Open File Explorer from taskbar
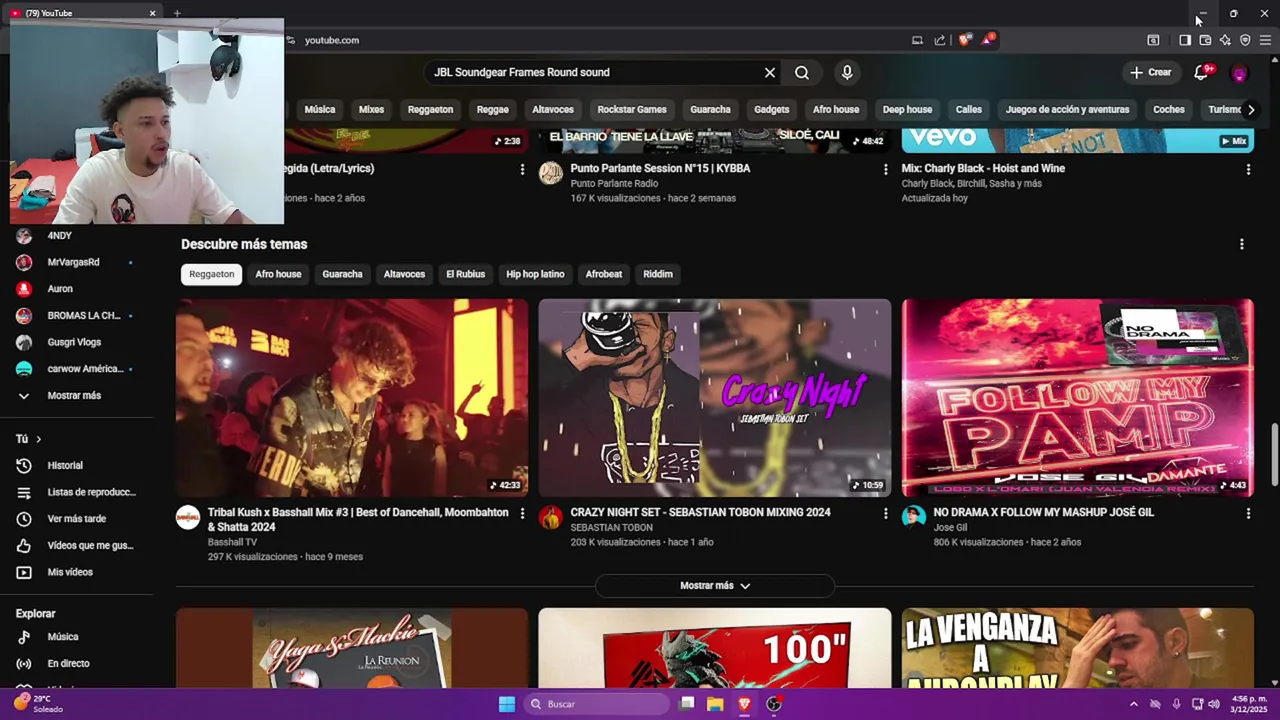The image size is (1280, 720). (715, 704)
